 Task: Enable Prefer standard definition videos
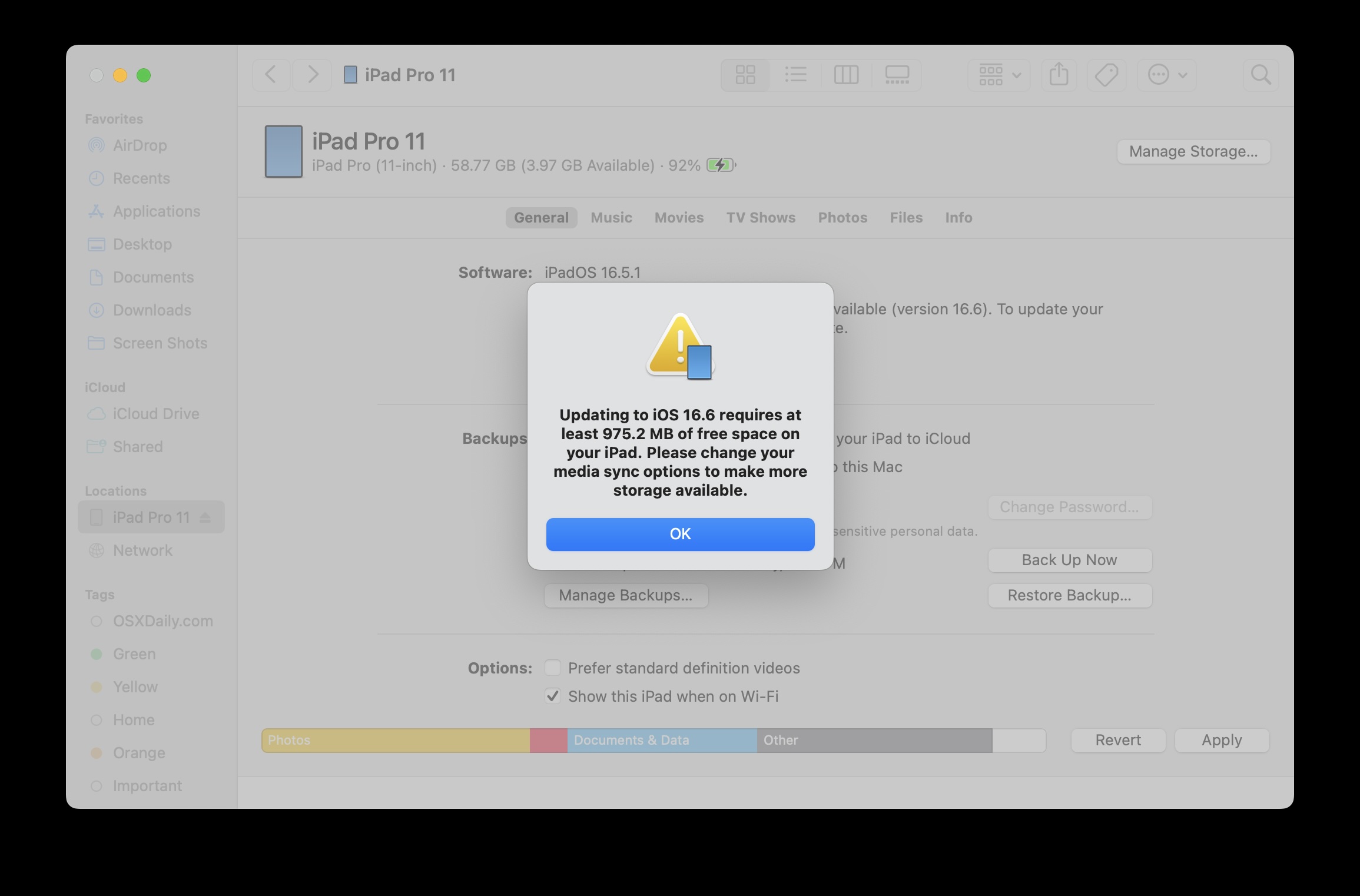(x=552, y=668)
